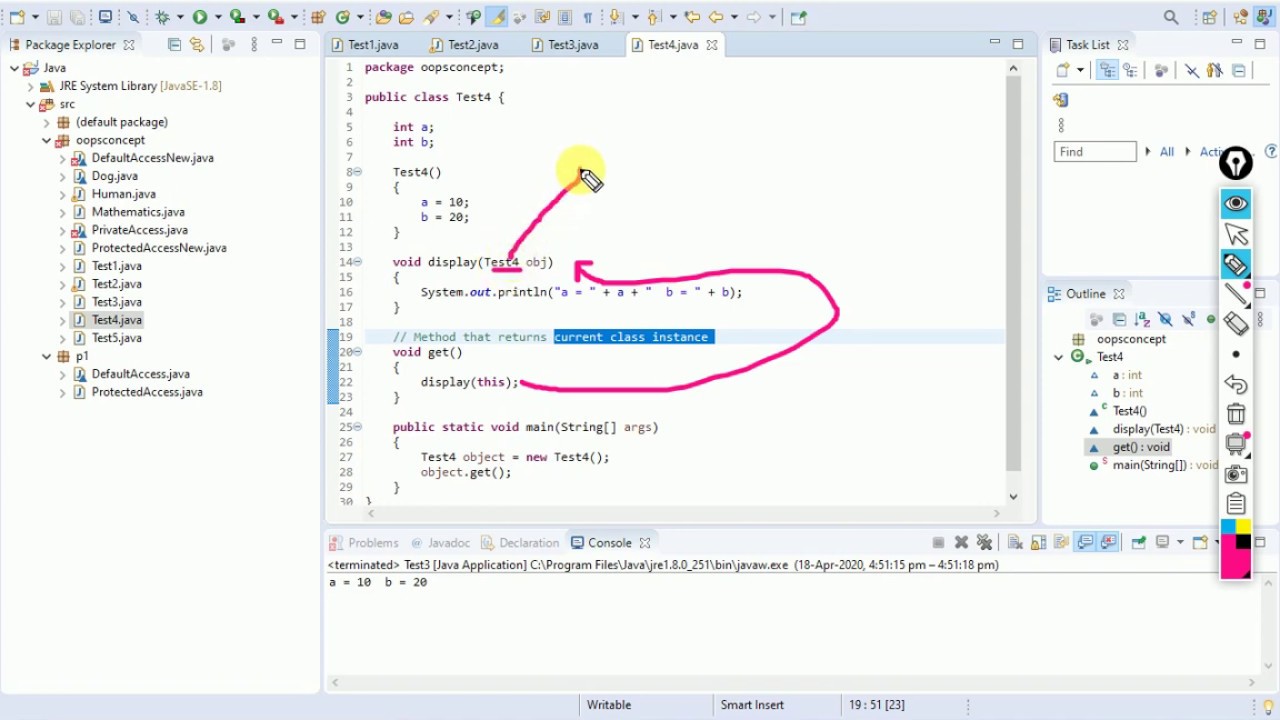Image resolution: width=1280 pixels, height=720 pixels.
Task: Toggle Show Console When Standard Error Changes
Action: click(1108, 542)
